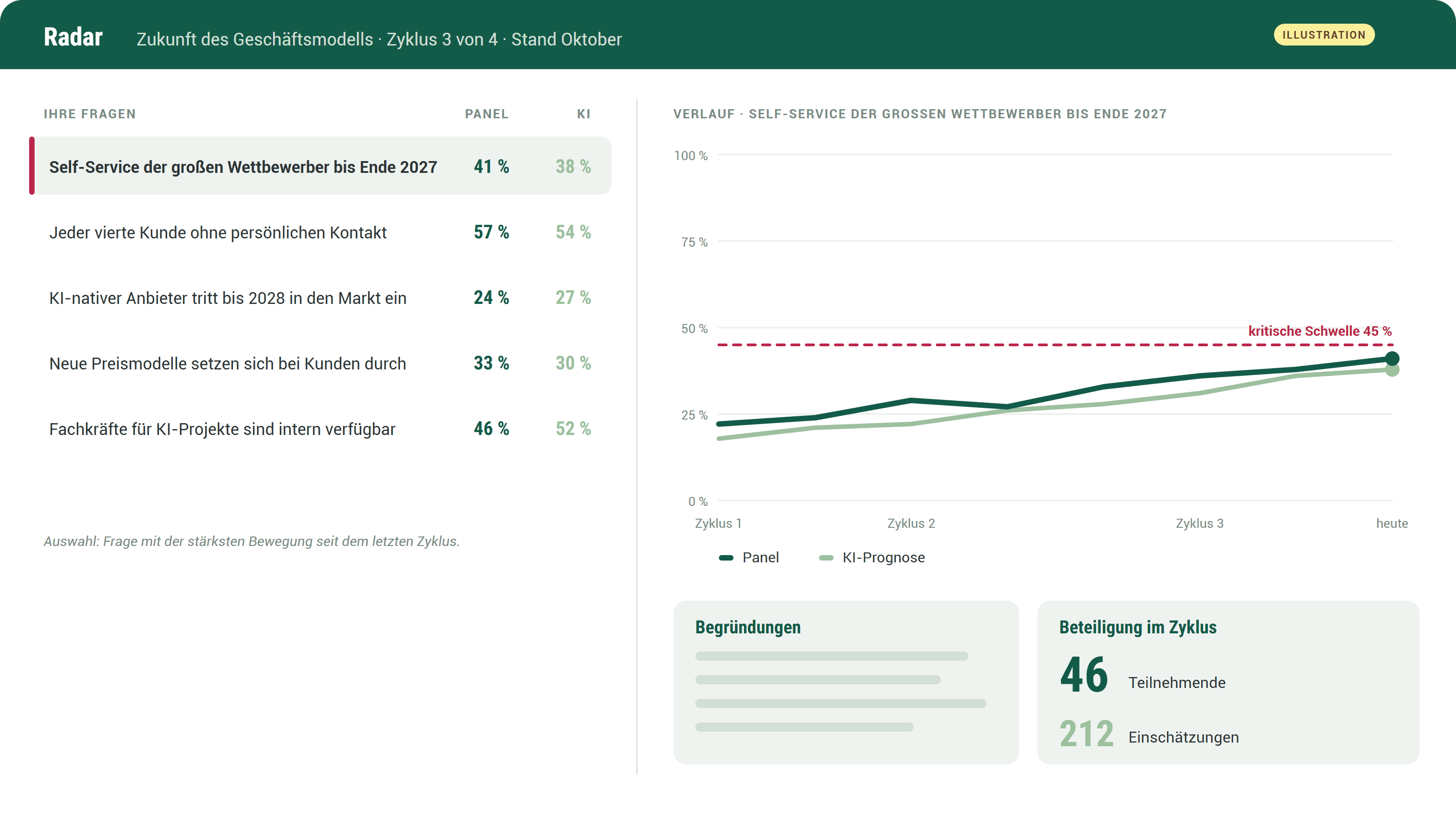The height and width of the screenshot is (819, 1456).
Task: Select the Zyklus 3 axis marker
Action: point(1199,523)
